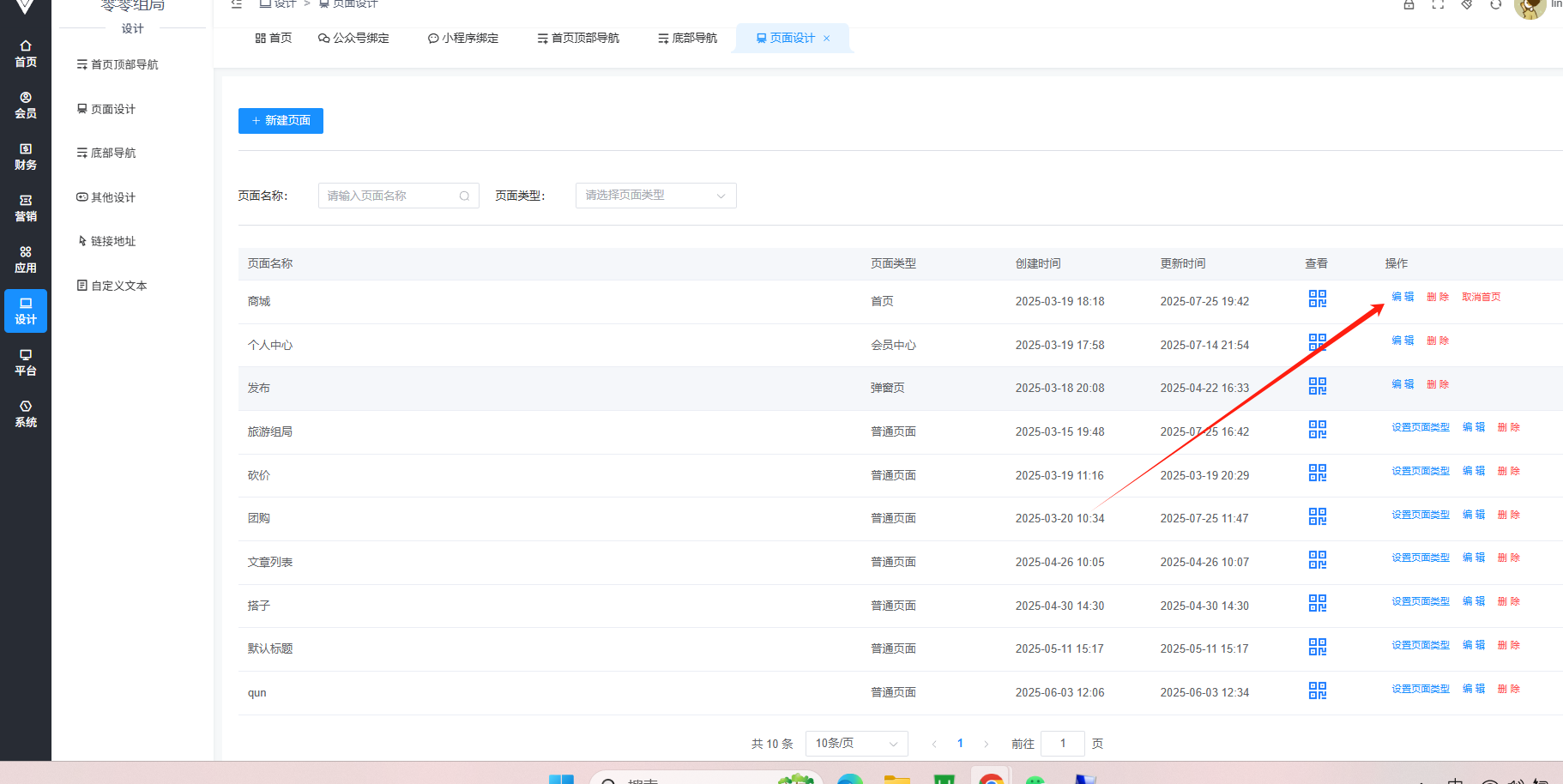Open 财务 module in left sidebar
Viewport: 1563px width, 784px height.
[26, 156]
